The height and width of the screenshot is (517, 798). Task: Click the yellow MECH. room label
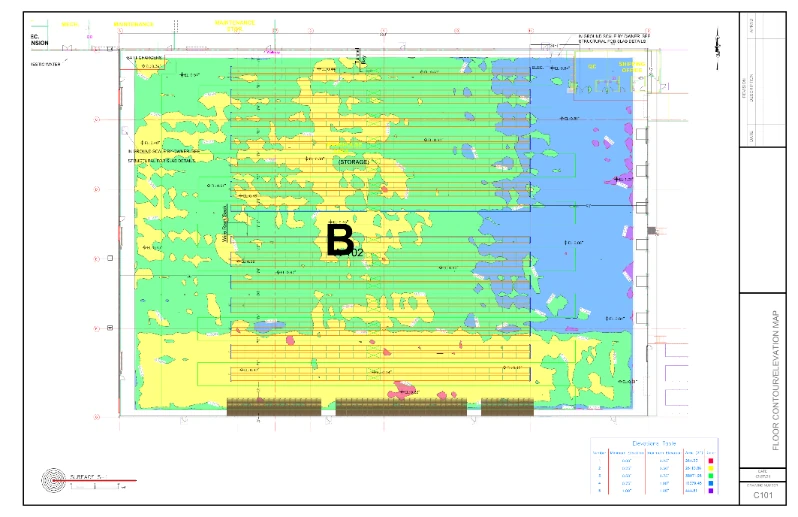70,24
